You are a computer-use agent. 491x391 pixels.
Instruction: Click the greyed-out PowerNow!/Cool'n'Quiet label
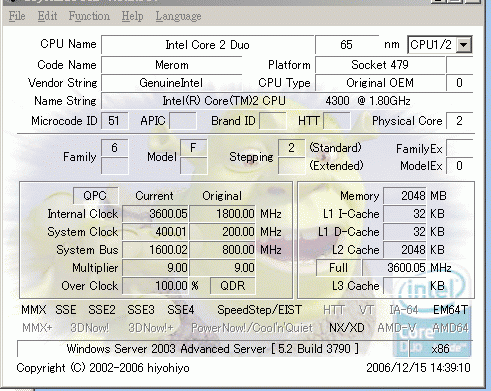point(252,328)
